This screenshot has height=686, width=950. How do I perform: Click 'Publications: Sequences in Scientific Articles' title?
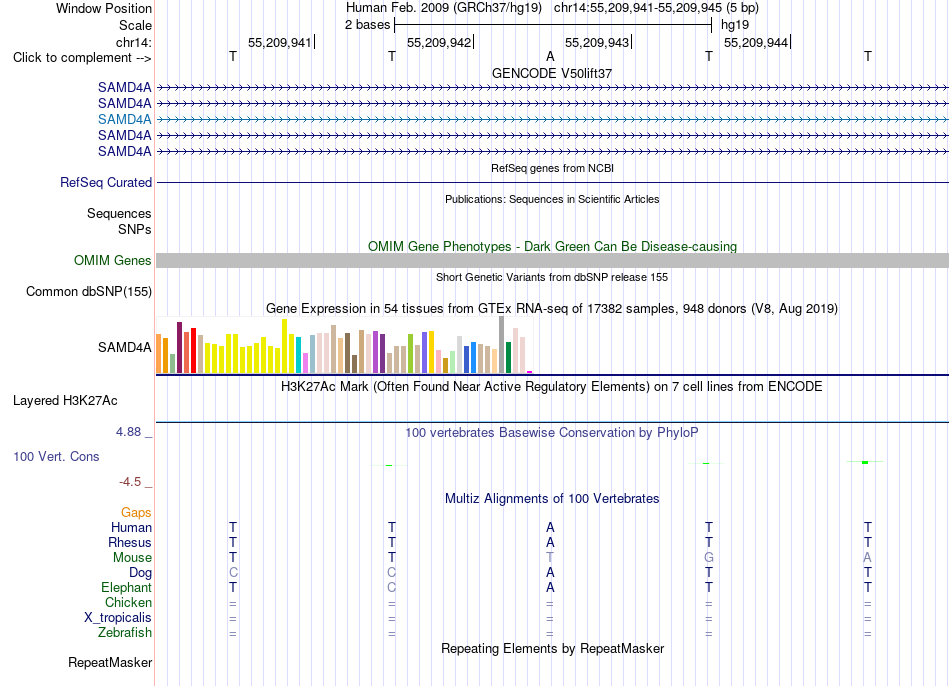coord(552,199)
